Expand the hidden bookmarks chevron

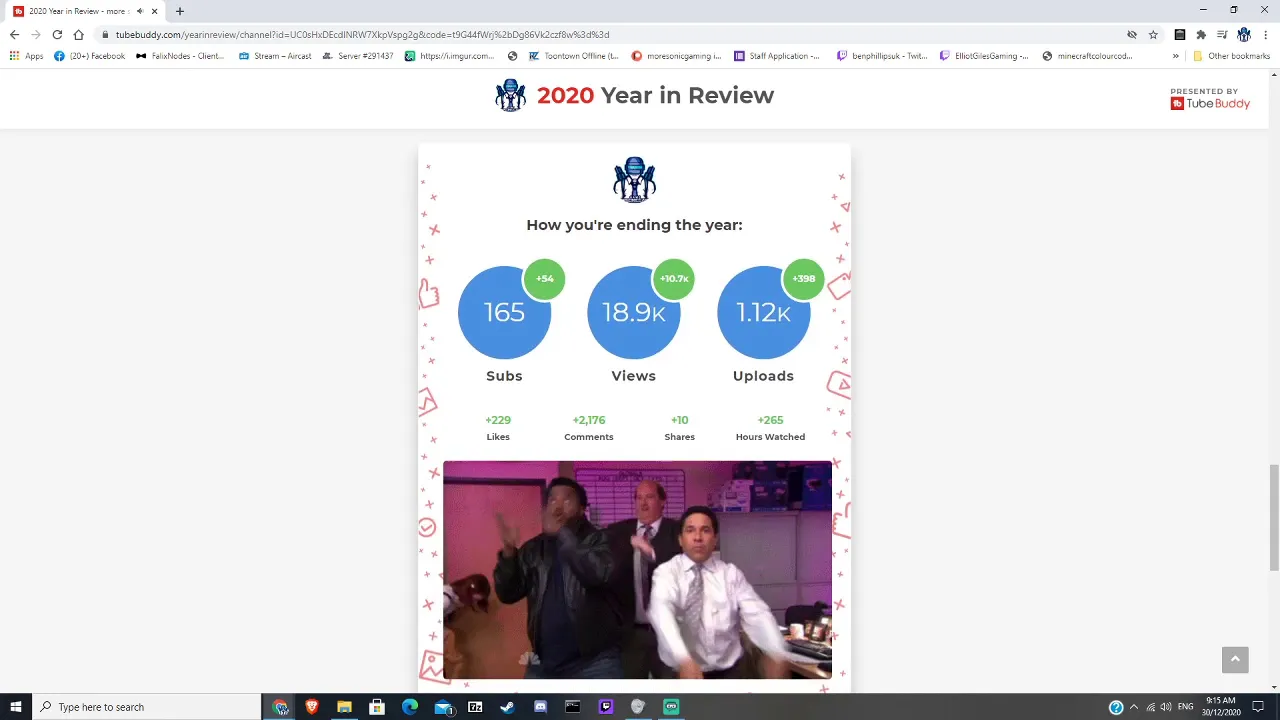tap(1175, 56)
